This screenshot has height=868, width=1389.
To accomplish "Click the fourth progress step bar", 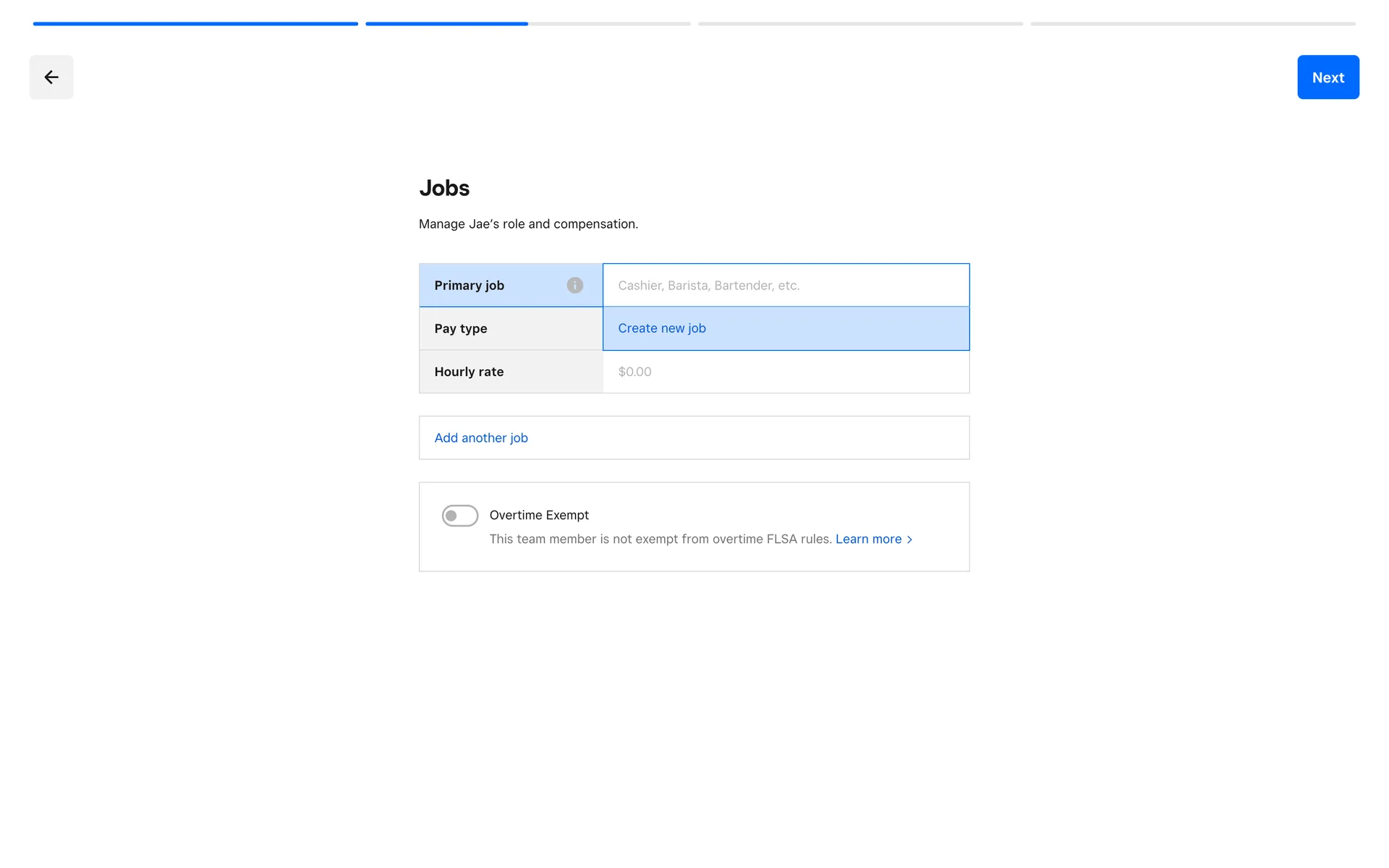I will [x=1193, y=24].
